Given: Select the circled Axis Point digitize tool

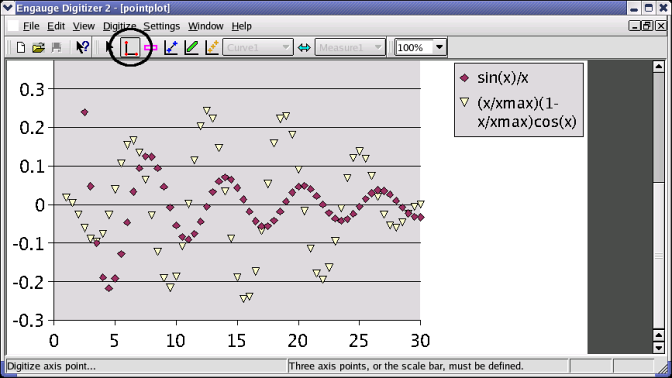Looking at the screenshot, I should pos(130,48).
